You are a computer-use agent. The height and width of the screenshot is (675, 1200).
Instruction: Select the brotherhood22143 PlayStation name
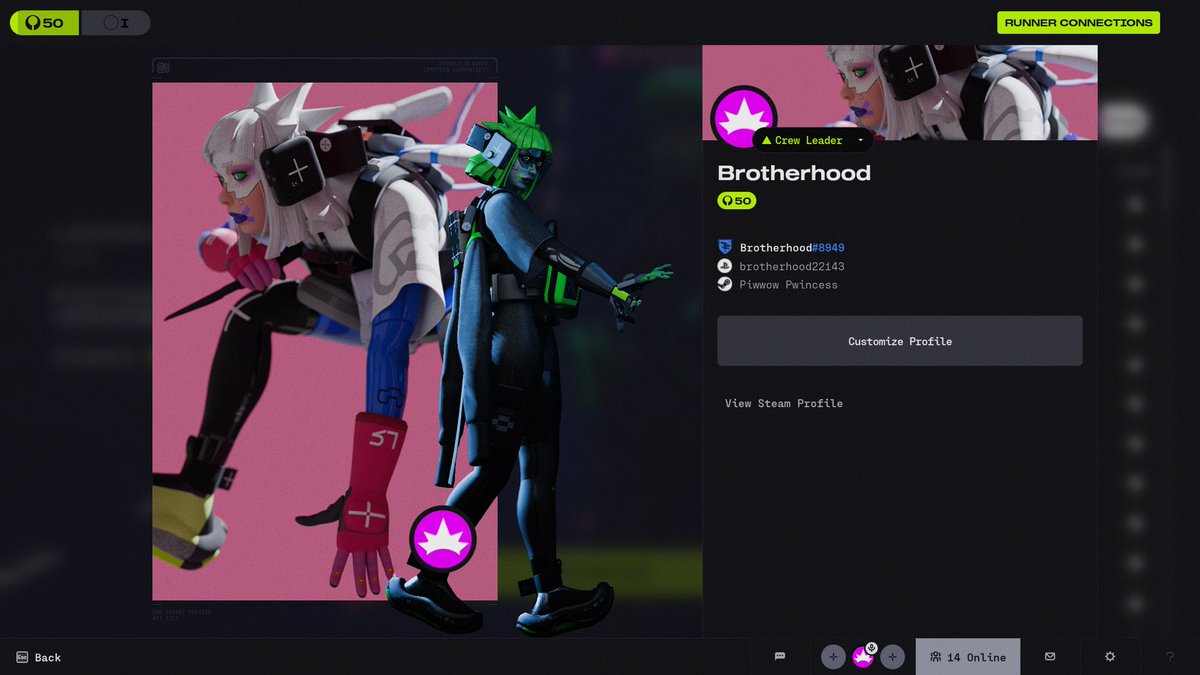tap(792, 266)
